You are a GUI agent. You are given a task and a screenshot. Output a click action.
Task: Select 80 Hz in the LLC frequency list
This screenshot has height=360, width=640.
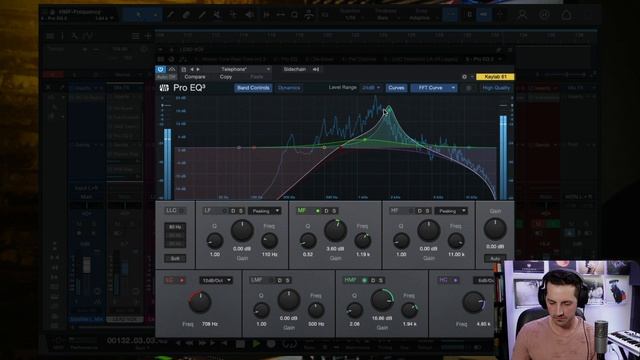tap(175, 227)
